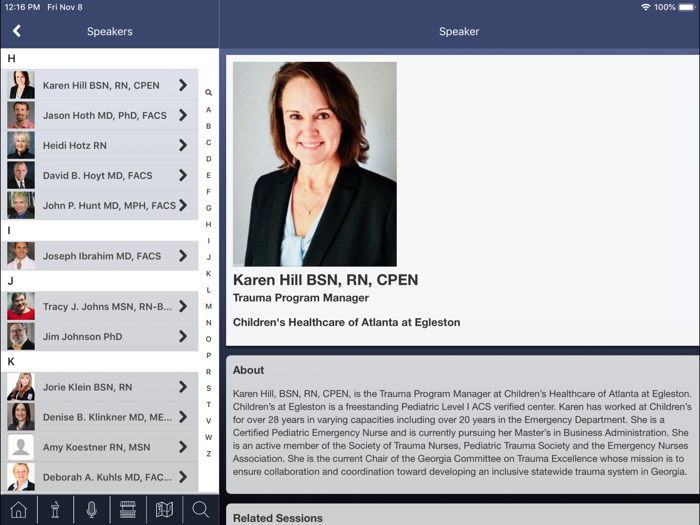Click chevron next to Joseph Ibrahim
700x525 pixels.
pos(182,256)
